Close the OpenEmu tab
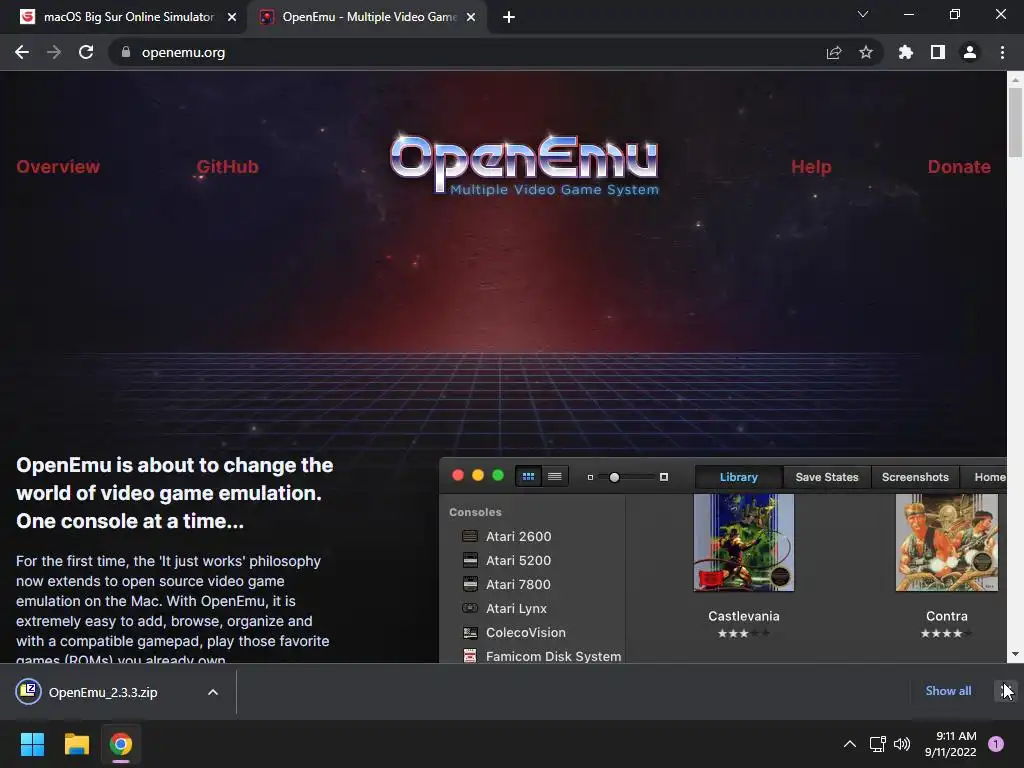The image size is (1024, 768). click(x=471, y=17)
